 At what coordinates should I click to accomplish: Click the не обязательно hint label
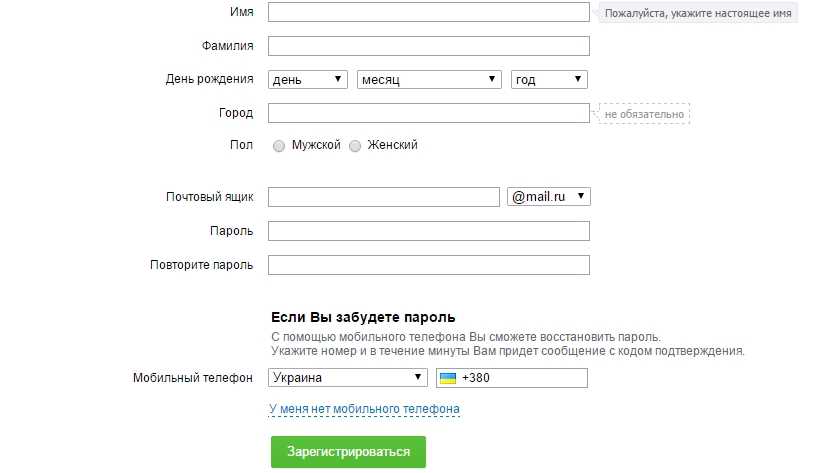(645, 114)
